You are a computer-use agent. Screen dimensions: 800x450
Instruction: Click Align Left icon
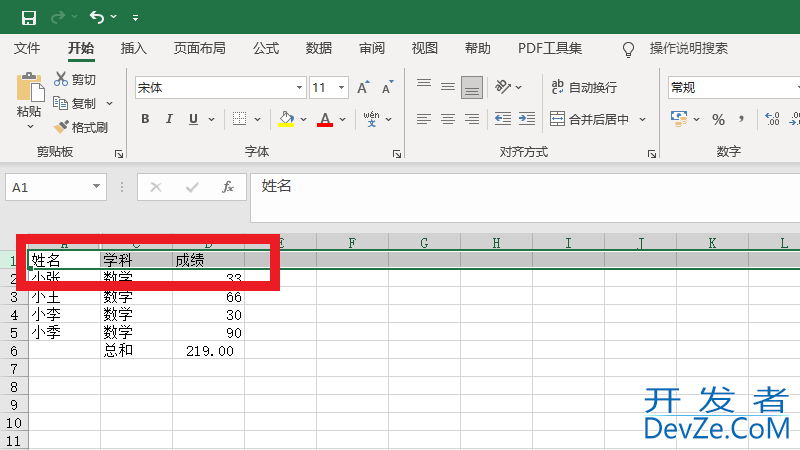click(x=423, y=119)
